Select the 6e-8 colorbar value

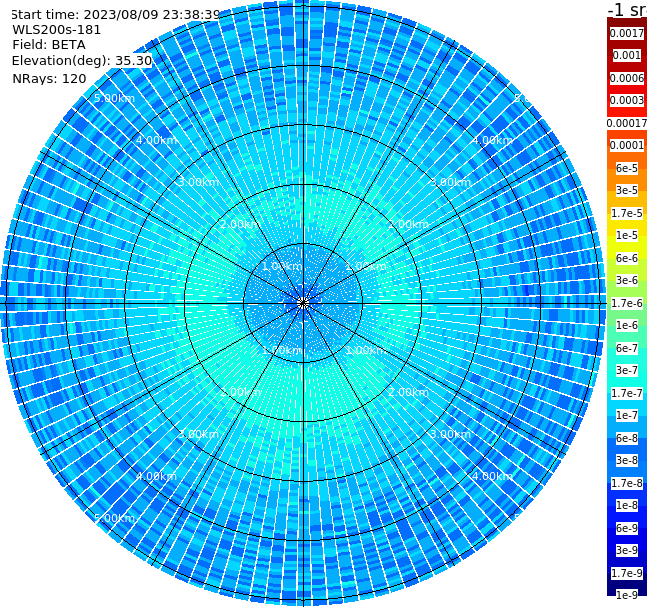pyautogui.click(x=627, y=438)
